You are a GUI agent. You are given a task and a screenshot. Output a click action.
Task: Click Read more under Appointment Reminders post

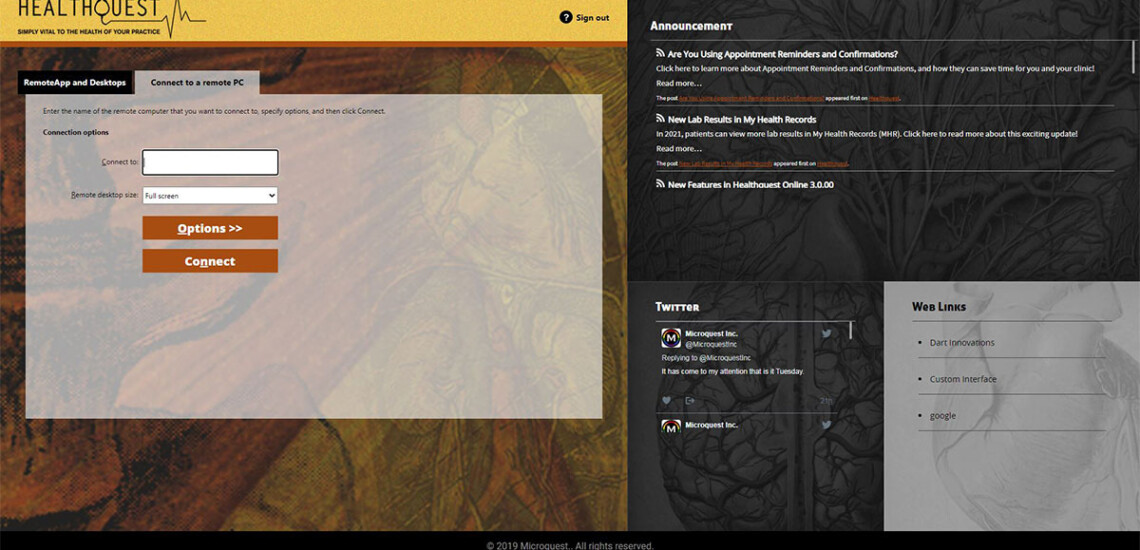[x=678, y=83]
